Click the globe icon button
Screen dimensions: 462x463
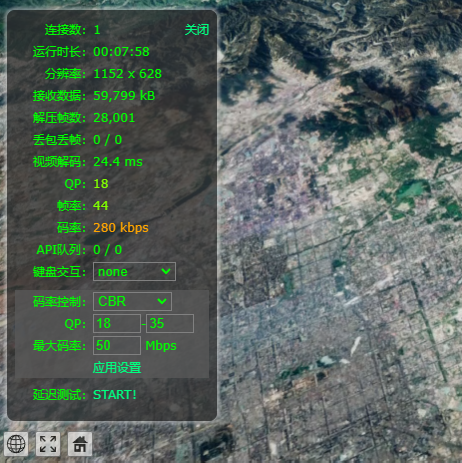[x=16, y=444]
